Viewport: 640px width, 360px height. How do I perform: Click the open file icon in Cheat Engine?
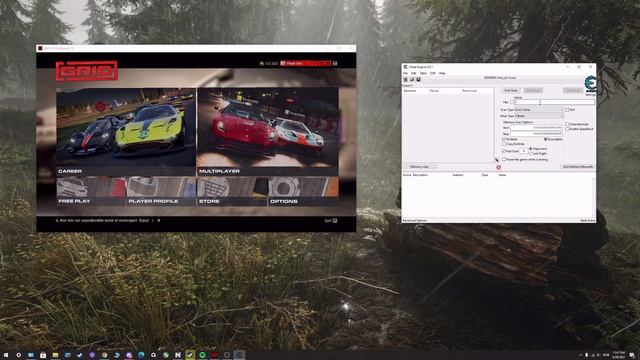point(412,79)
